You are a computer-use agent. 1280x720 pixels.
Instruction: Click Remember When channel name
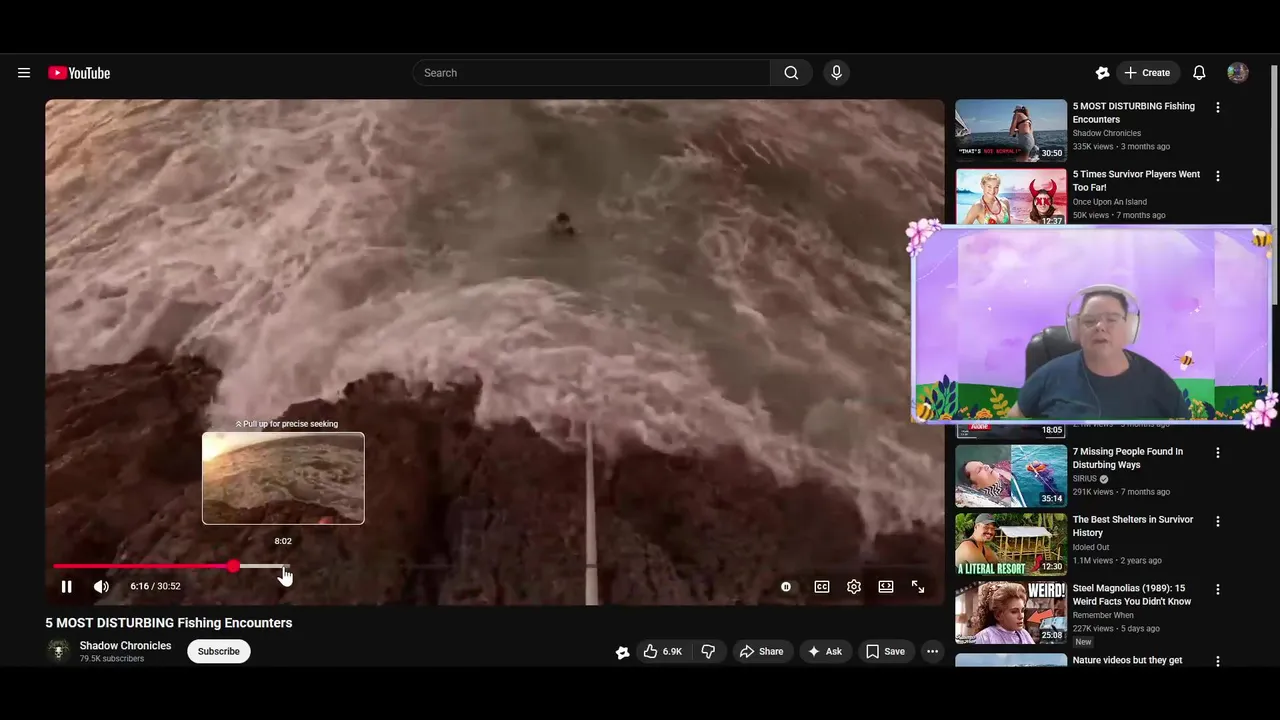(1104, 616)
